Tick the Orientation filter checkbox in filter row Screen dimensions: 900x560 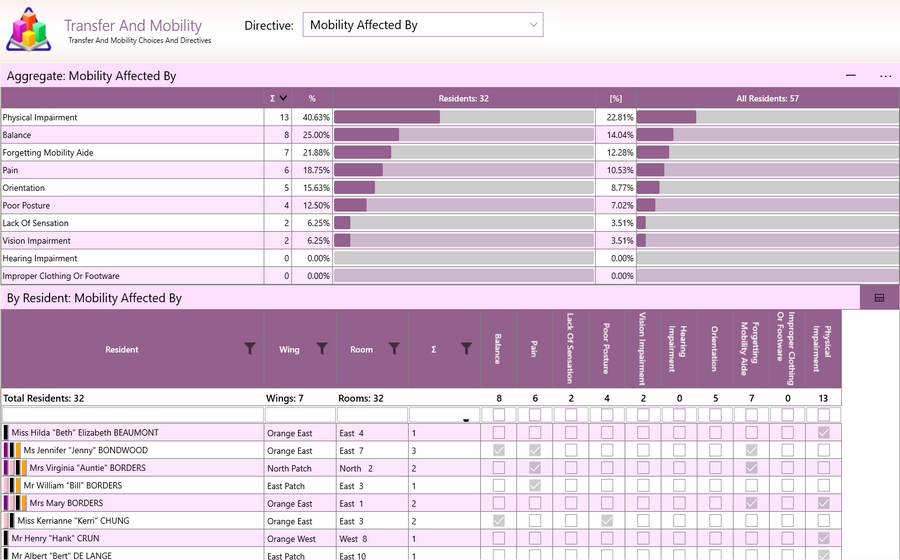pos(715,414)
